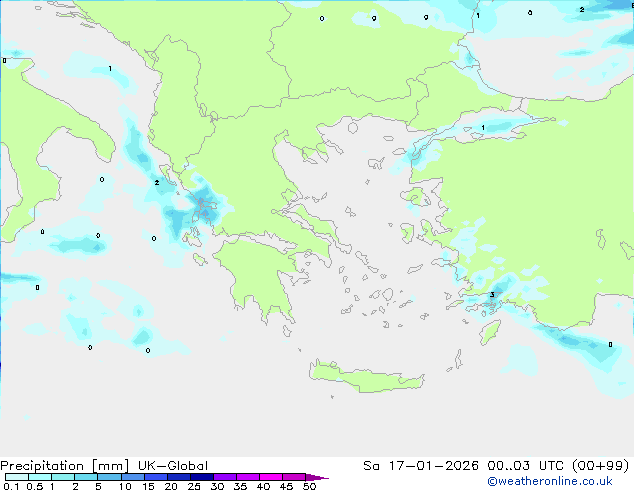Click the 0.5–1 mm legend swatch
The height and width of the screenshot is (490, 634).
coord(40,477)
